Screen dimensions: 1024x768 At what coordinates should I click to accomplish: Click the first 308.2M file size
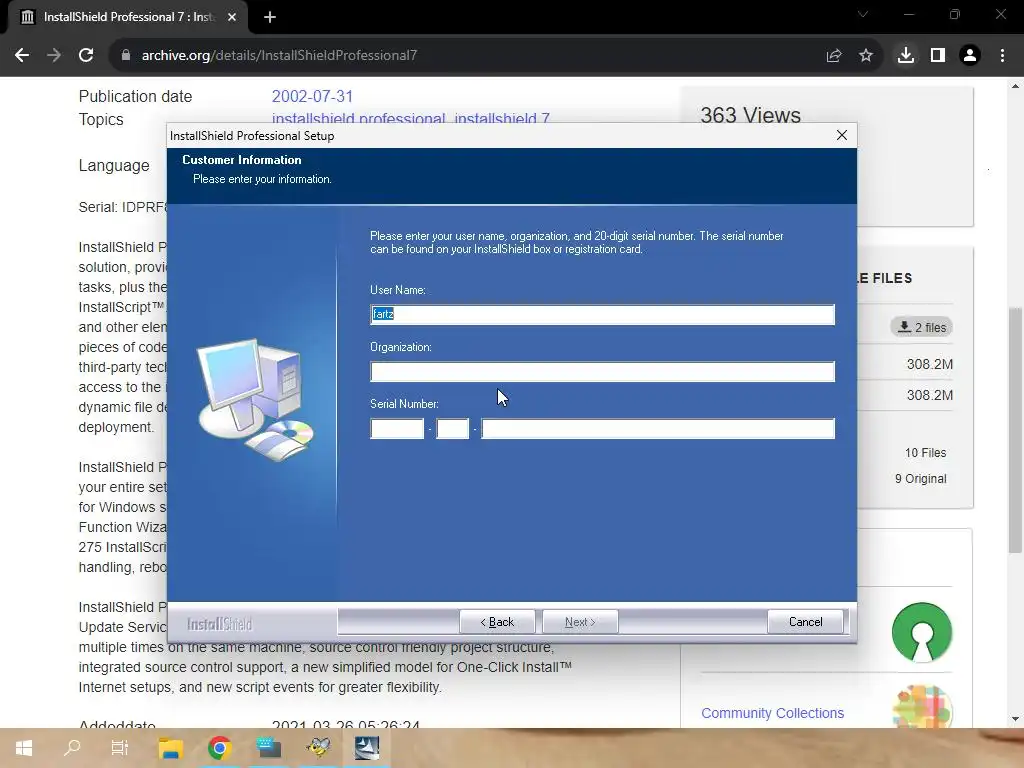pyautogui.click(x=929, y=364)
